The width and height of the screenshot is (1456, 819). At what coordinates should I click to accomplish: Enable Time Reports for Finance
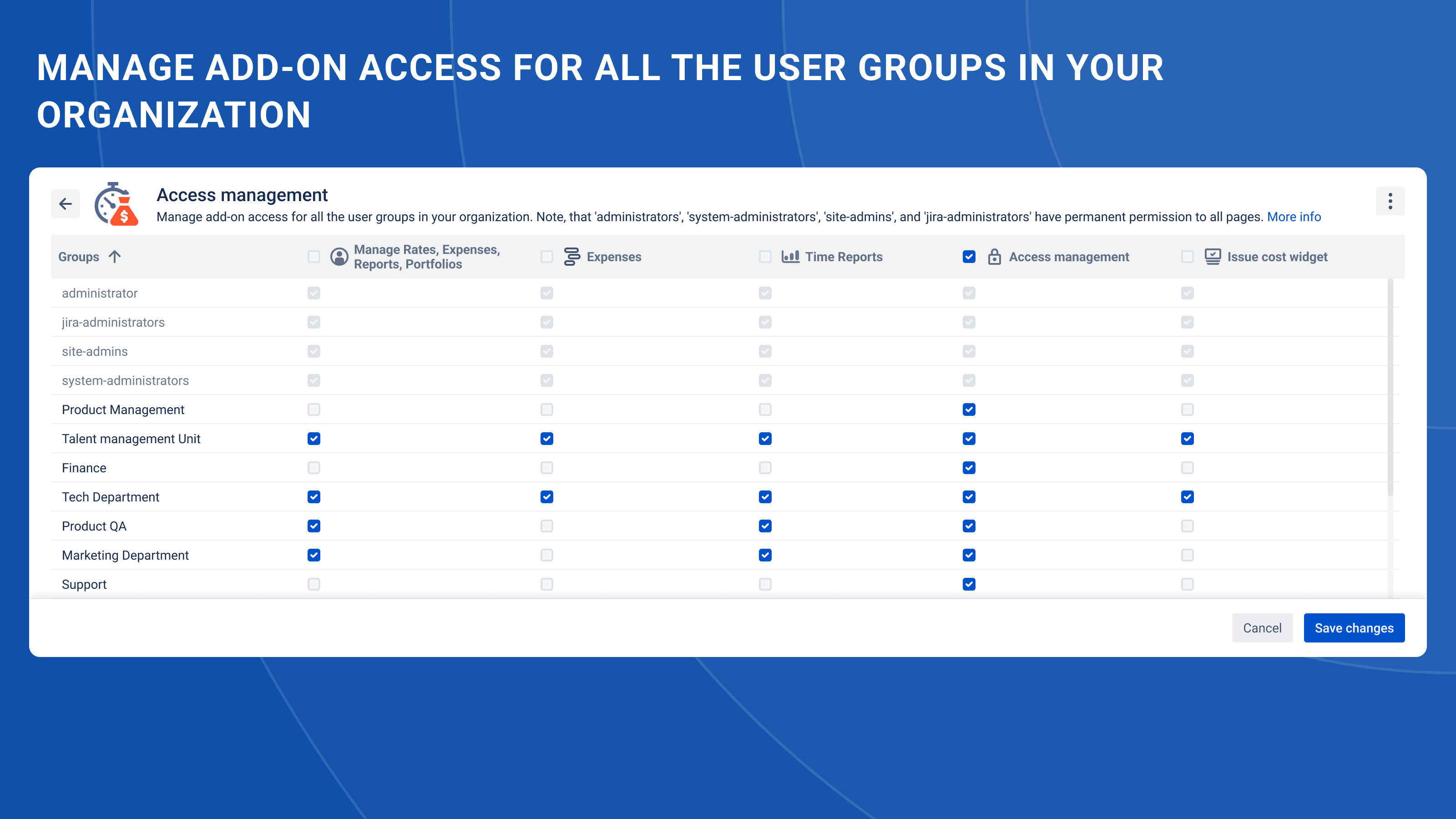tap(765, 467)
